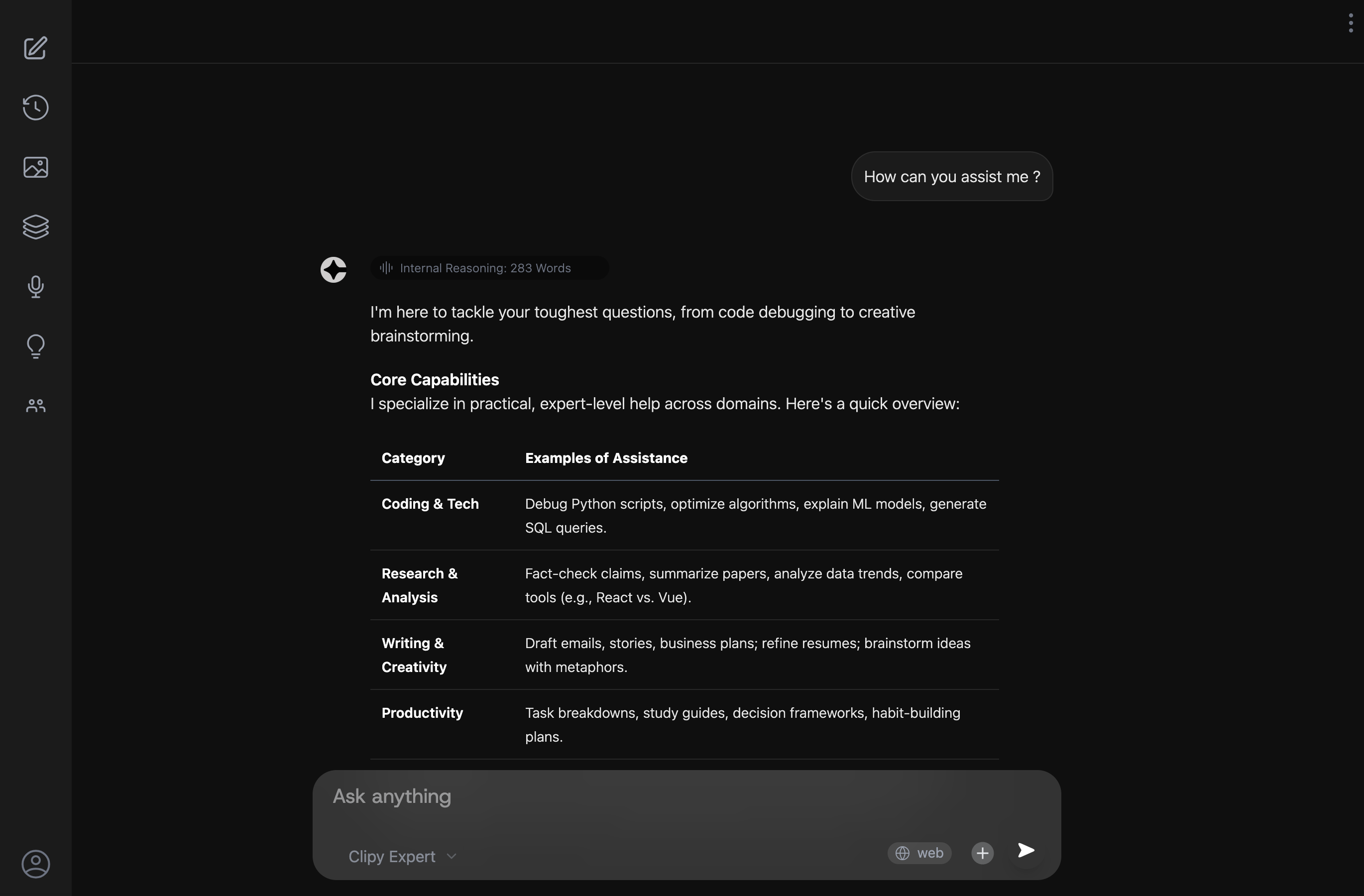1364x896 pixels.
Task: Enable internal reasoning playback
Action: (385, 267)
